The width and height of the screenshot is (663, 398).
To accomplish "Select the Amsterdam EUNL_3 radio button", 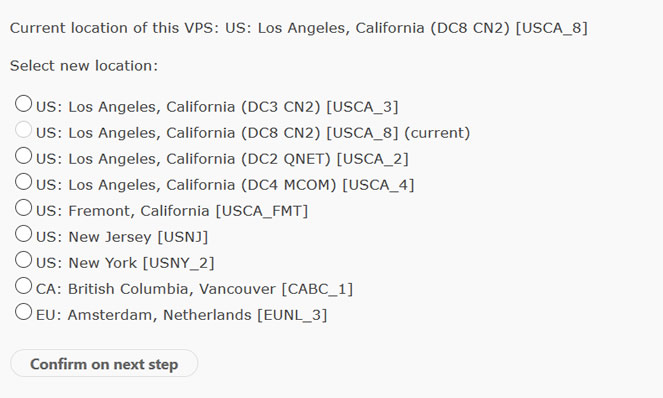I will [x=23, y=312].
